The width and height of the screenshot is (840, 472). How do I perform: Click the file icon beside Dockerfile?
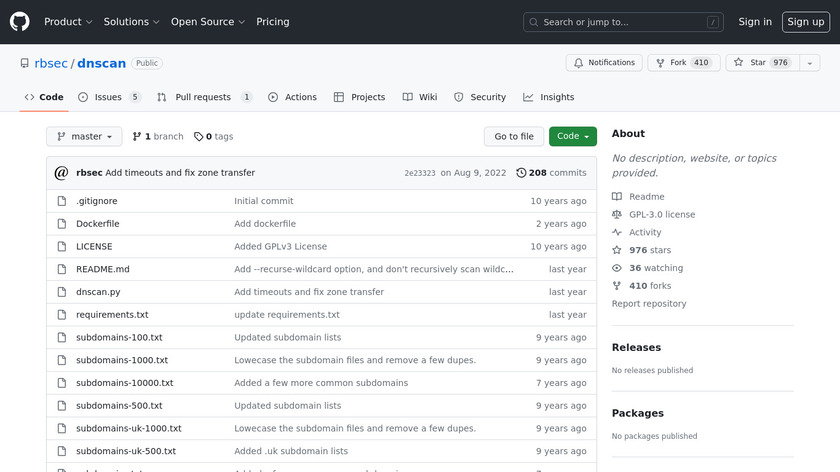pos(61,224)
